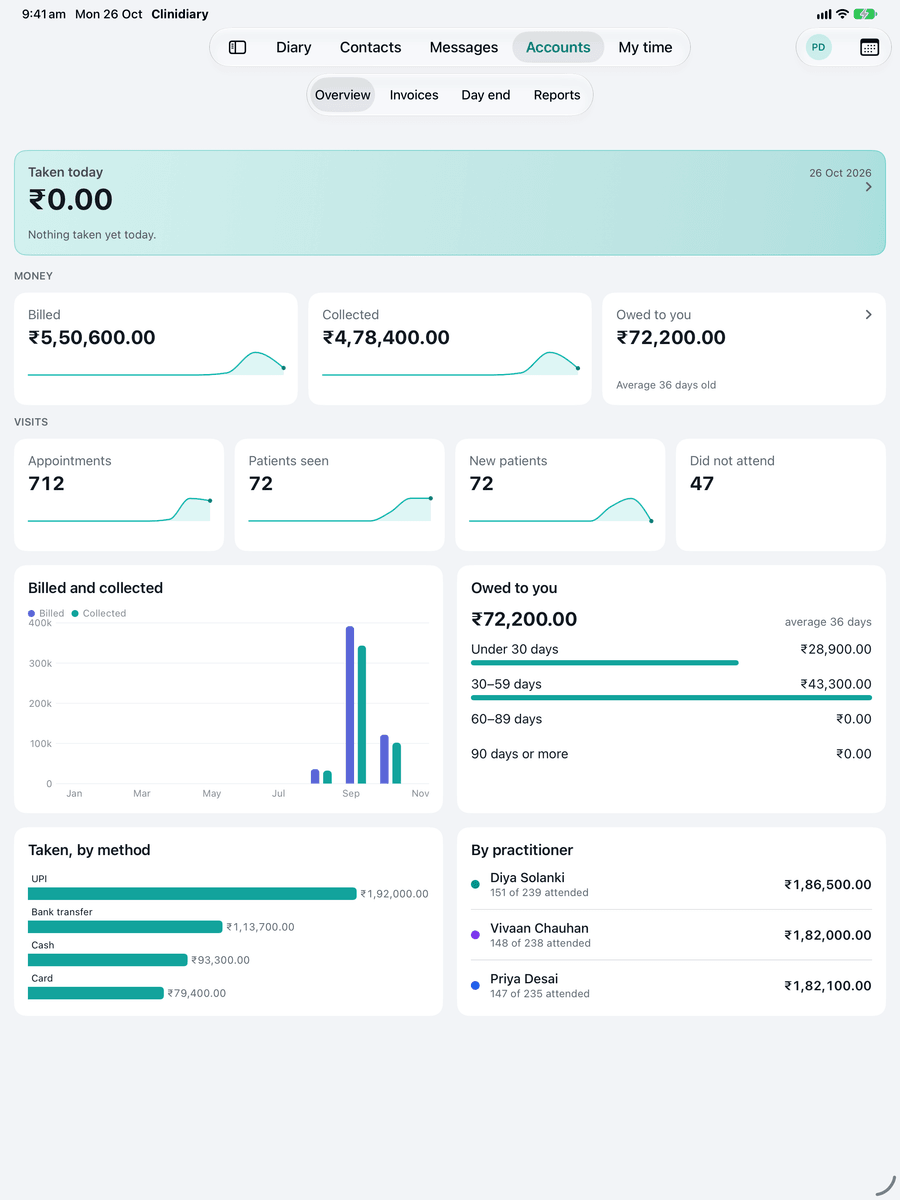Click the 26 Oct 2026 date label
Image resolution: width=900 pixels, height=1200 pixels.
click(840, 173)
